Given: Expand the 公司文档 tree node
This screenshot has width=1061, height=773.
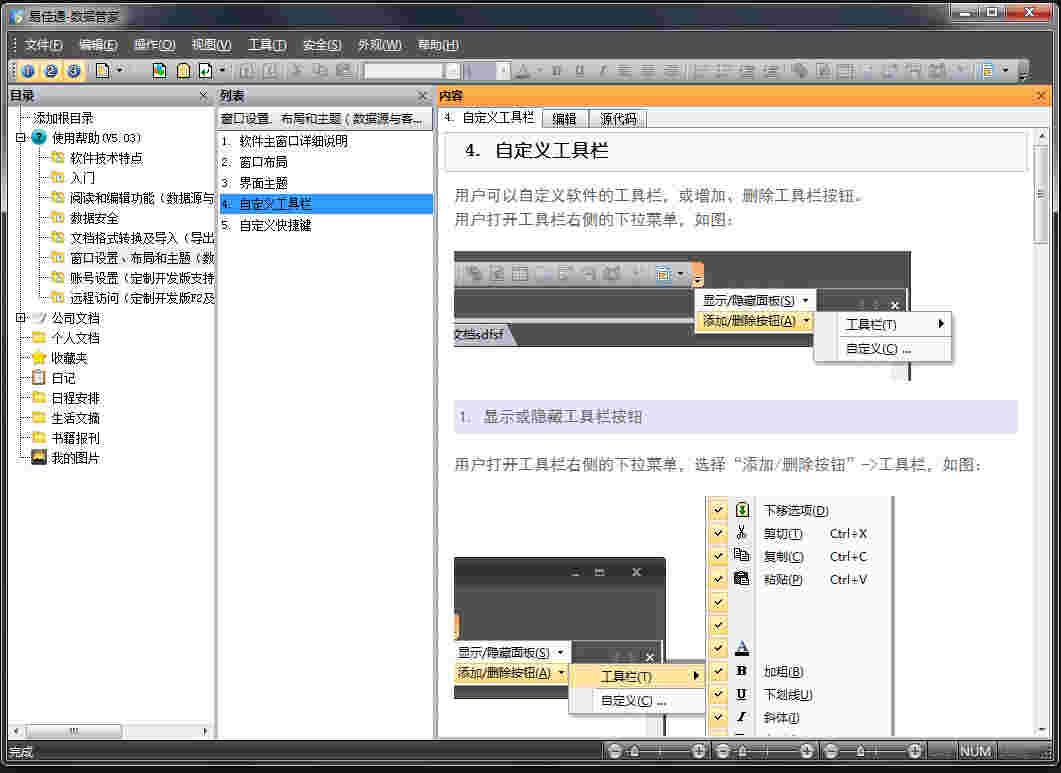Looking at the screenshot, I should pyautogui.click(x=21, y=318).
